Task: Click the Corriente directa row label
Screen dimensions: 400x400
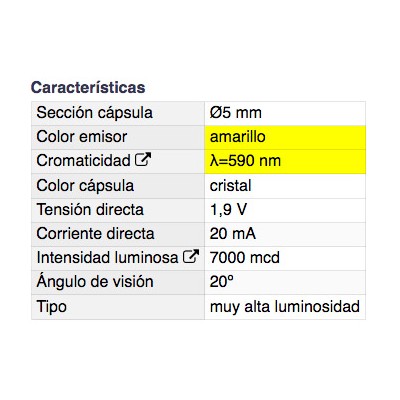Action: pyautogui.click(x=95, y=234)
